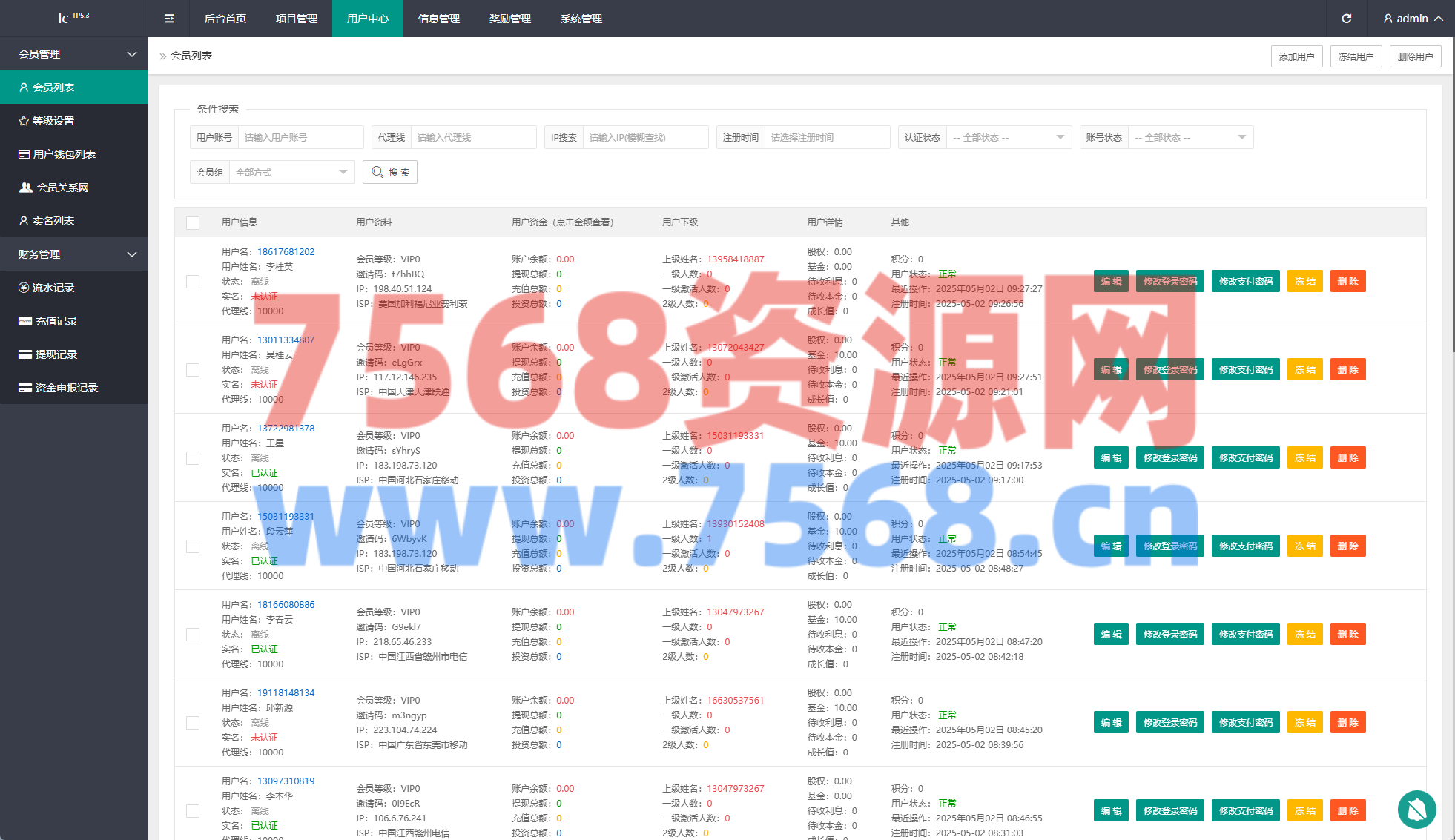Open 充值记录 sidebar item

coord(56,321)
